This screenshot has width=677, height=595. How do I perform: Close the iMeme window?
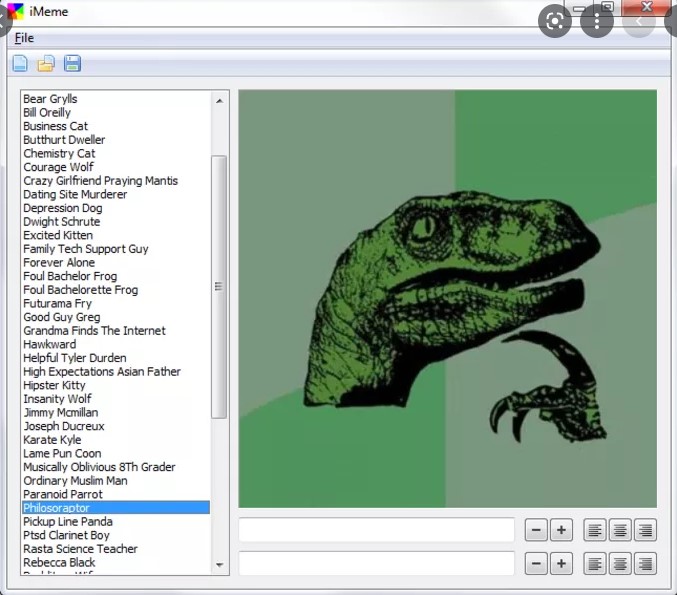[647, 7]
